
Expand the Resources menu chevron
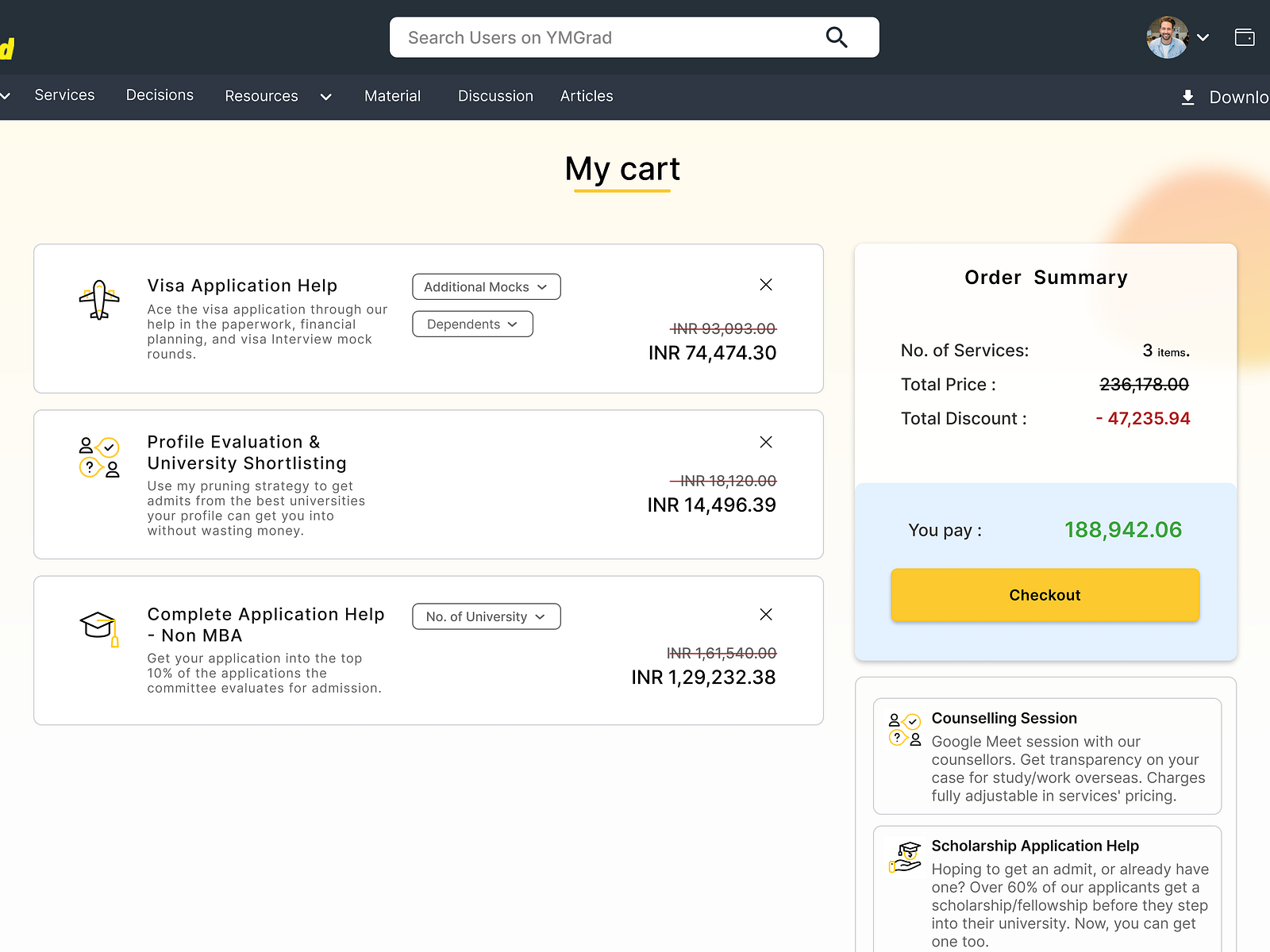point(325,96)
